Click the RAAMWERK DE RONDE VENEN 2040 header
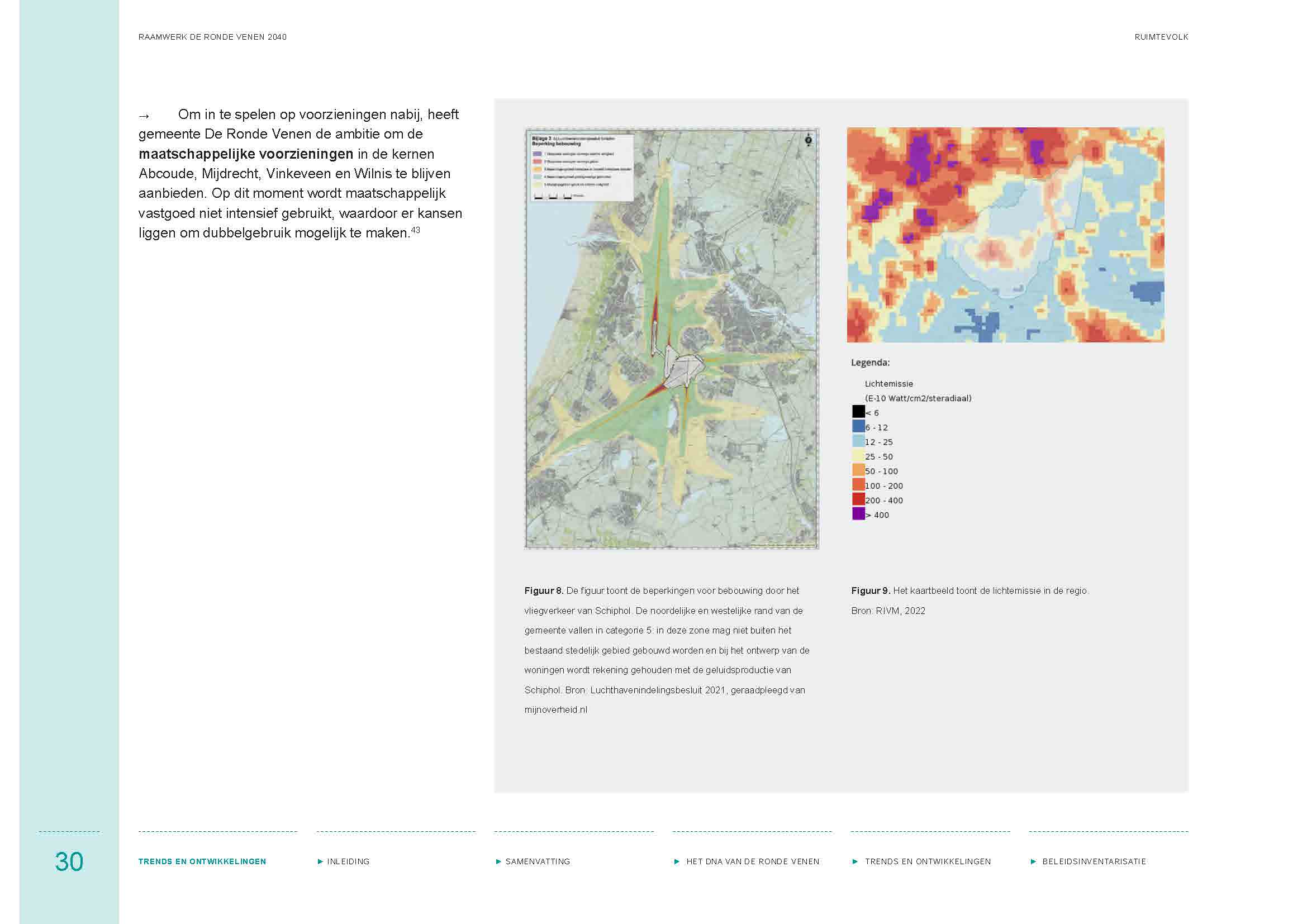1307x924 pixels. tap(212, 36)
